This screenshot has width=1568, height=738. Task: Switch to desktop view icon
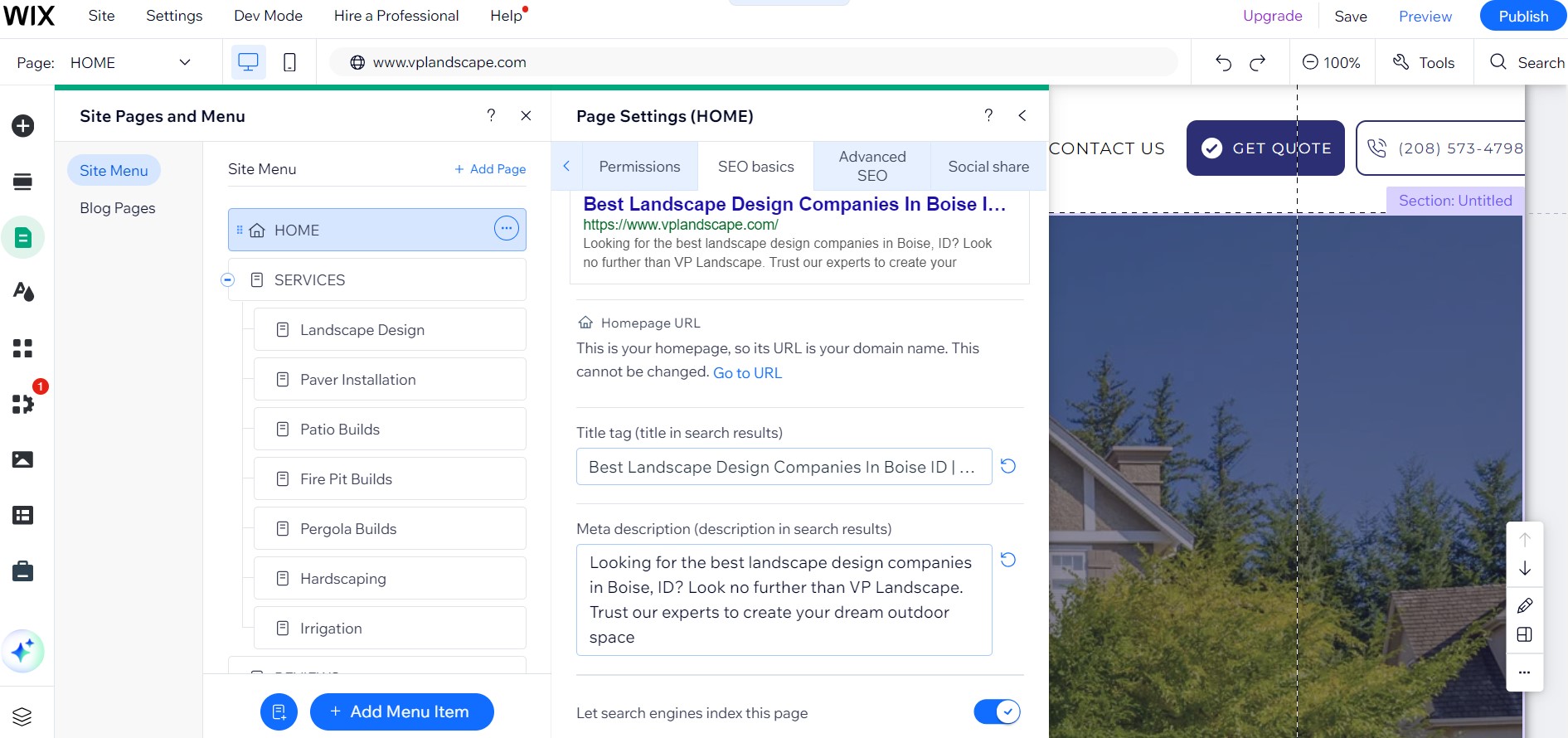(x=248, y=62)
